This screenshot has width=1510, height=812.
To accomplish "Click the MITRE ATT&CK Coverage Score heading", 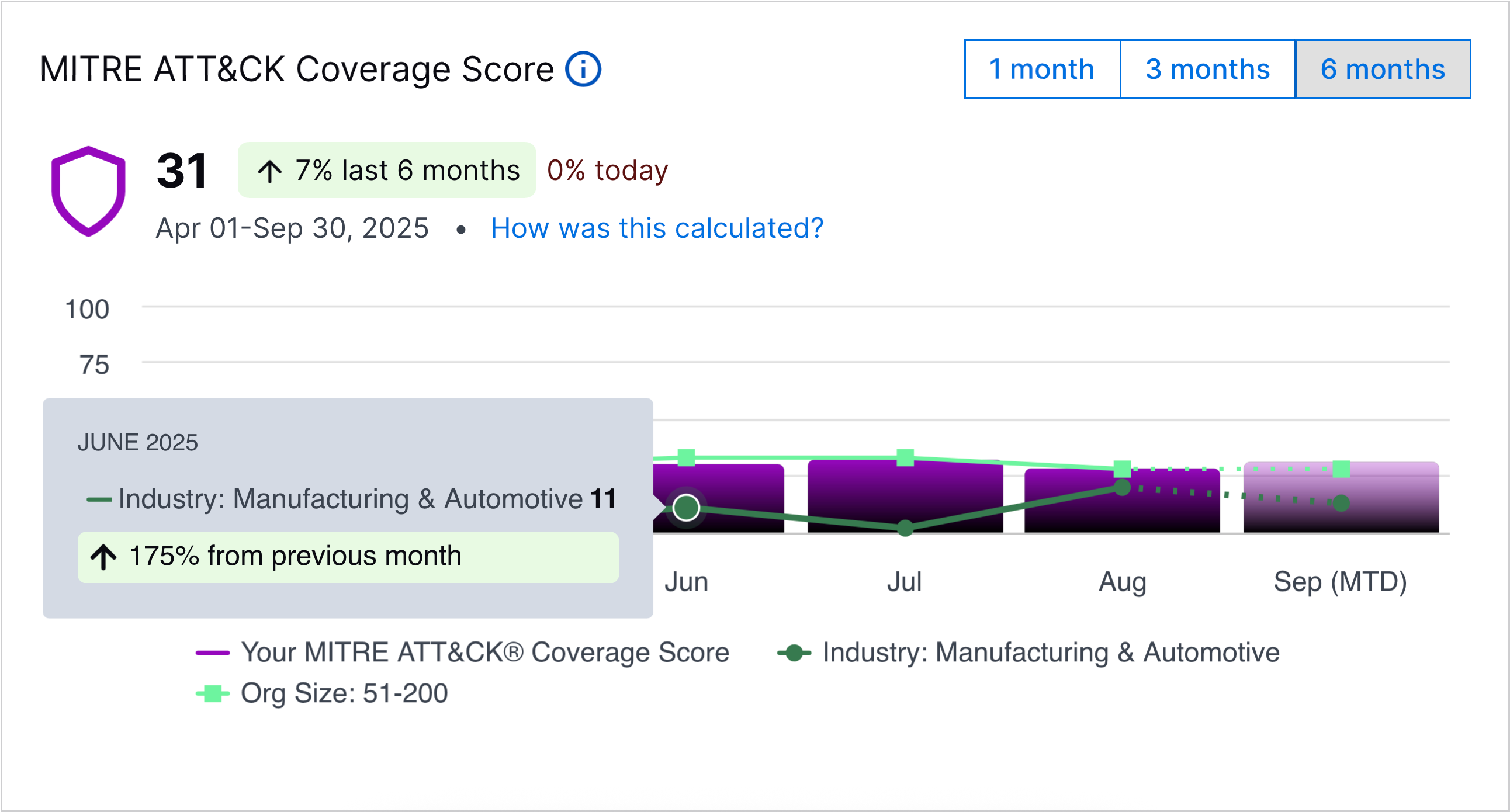I will pyautogui.click(x=297, y=69).
